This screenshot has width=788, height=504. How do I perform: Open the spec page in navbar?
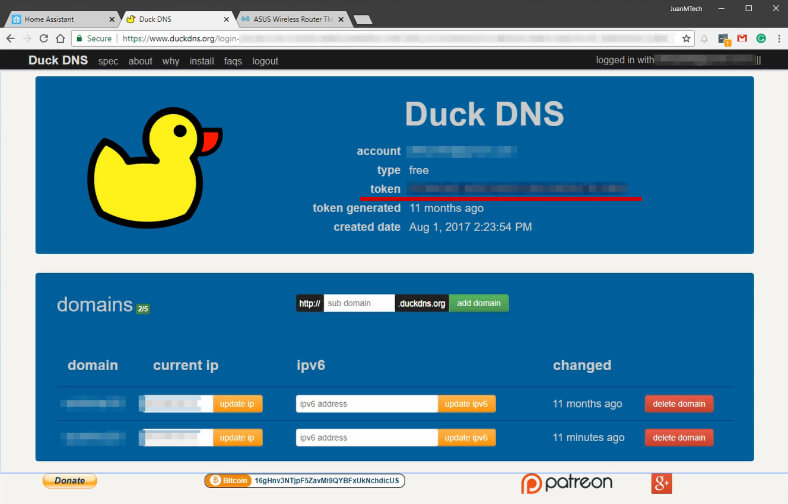click(x=108, y=61)
